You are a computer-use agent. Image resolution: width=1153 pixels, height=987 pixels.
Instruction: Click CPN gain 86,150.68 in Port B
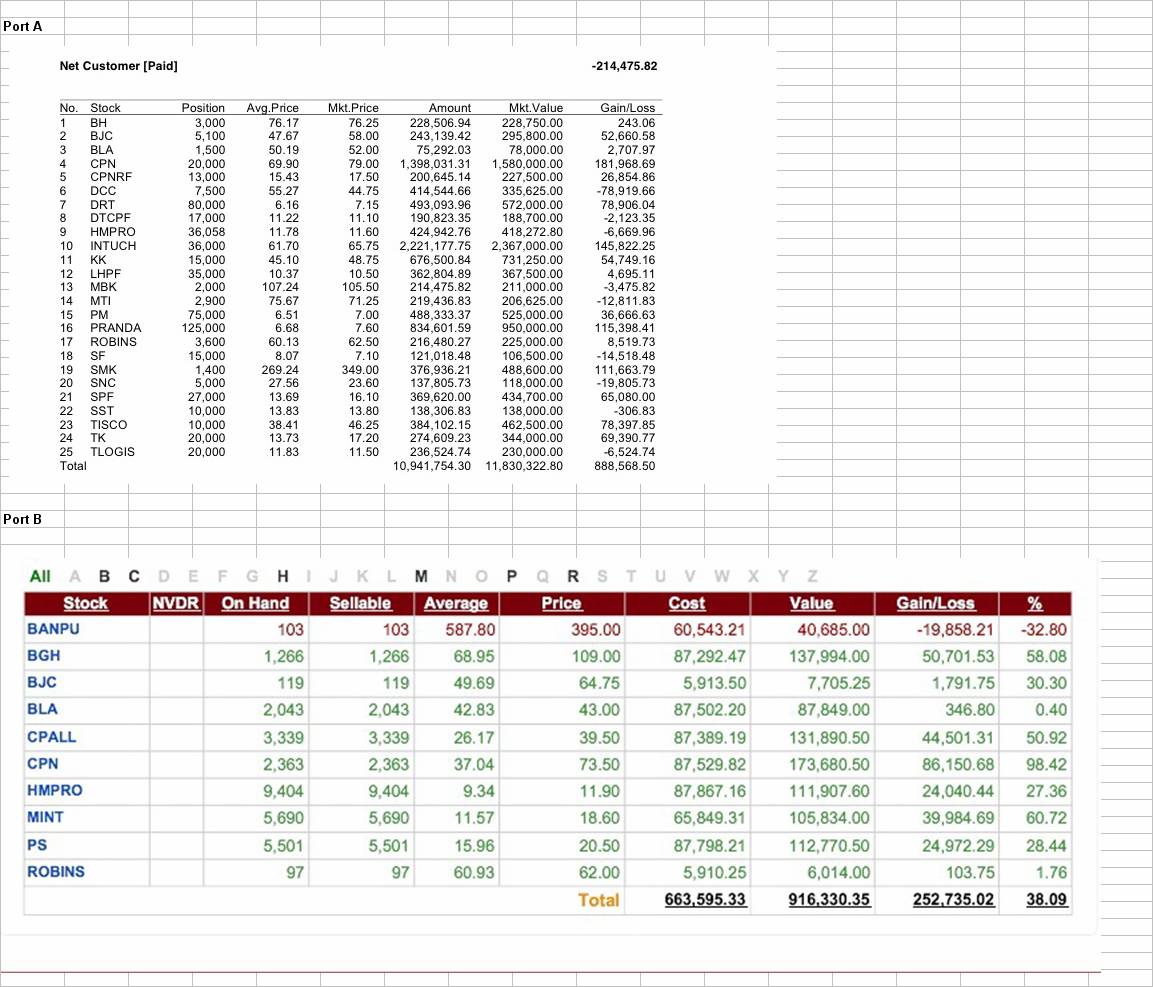point(958,764)
